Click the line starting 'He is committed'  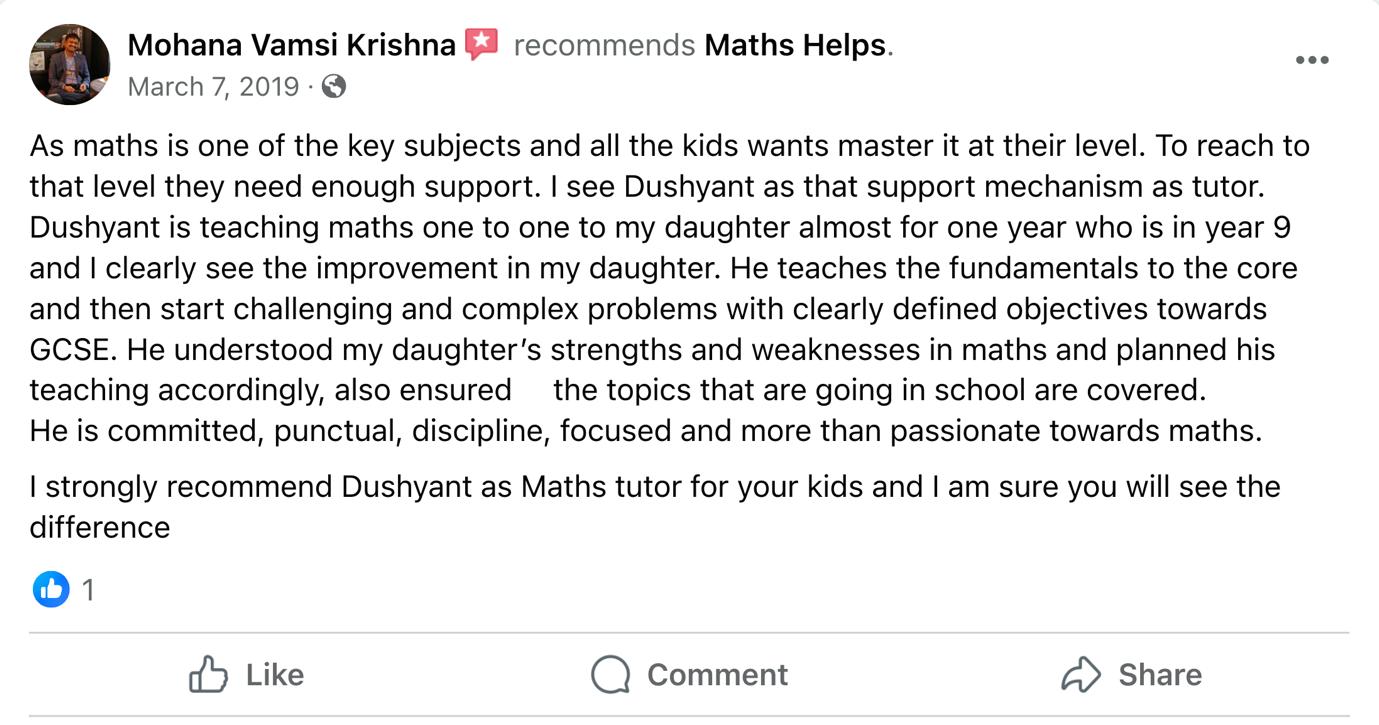(x=645, y=431)
